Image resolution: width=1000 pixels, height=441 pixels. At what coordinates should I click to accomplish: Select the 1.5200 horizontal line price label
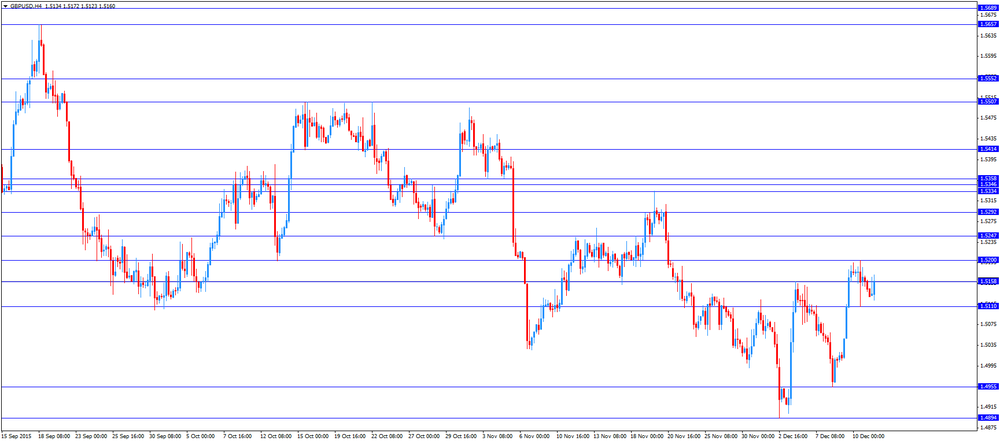click(x=988, y=260)
